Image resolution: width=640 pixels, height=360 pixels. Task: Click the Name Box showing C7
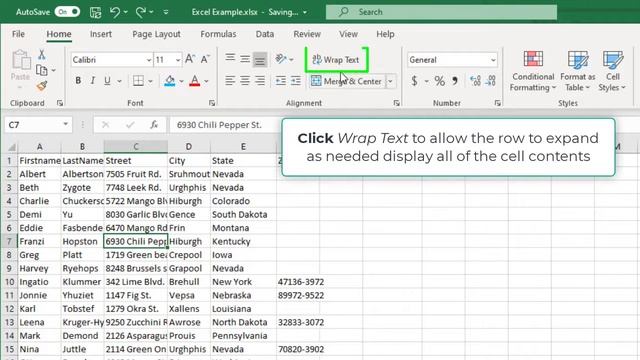(38, 125)
